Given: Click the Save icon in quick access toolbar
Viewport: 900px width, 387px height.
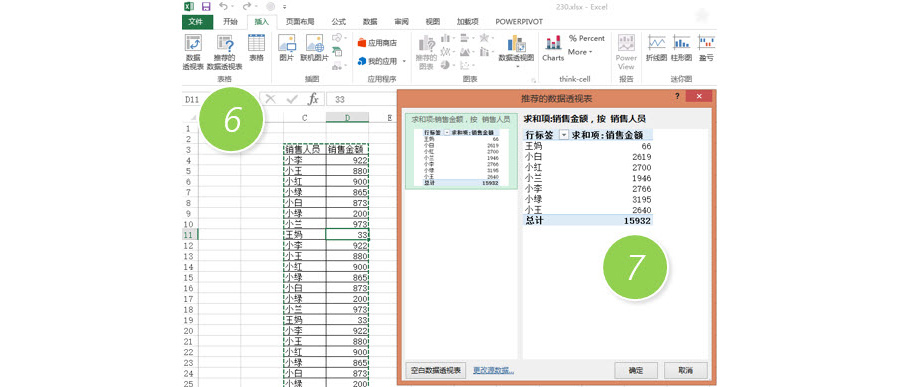Looking at the screenshot, I should click(206, 7).
